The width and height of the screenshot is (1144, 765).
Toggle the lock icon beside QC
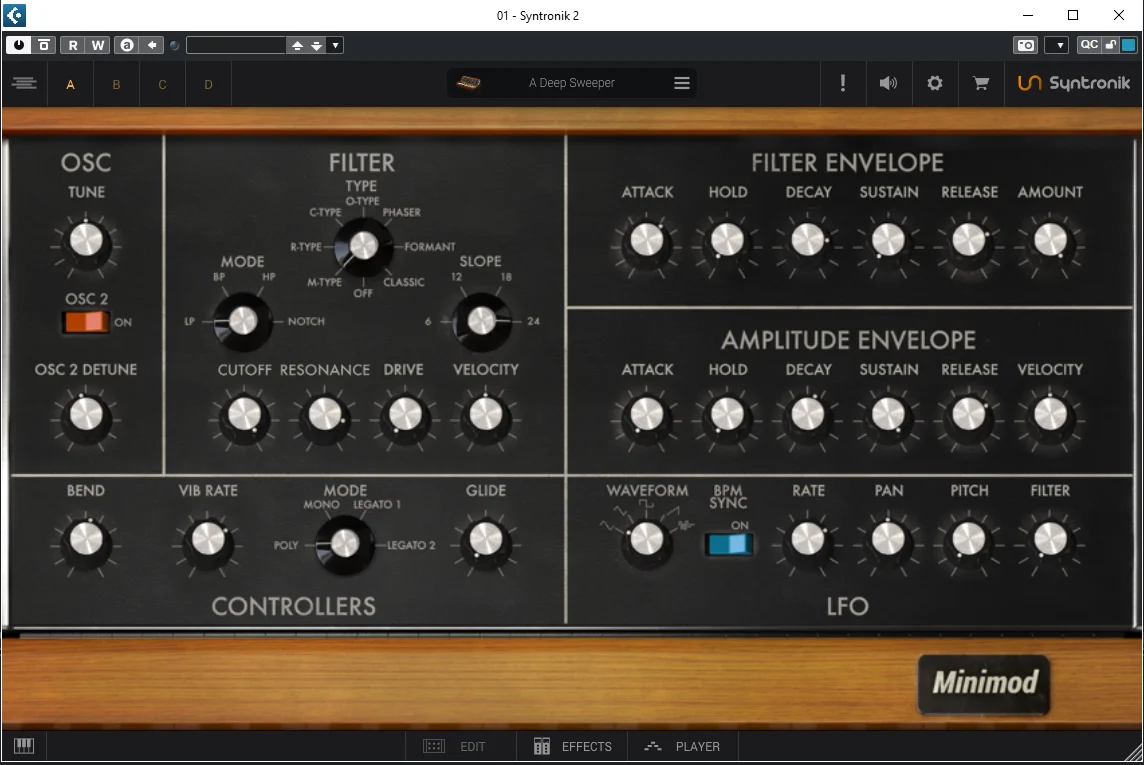(1110, 45)
